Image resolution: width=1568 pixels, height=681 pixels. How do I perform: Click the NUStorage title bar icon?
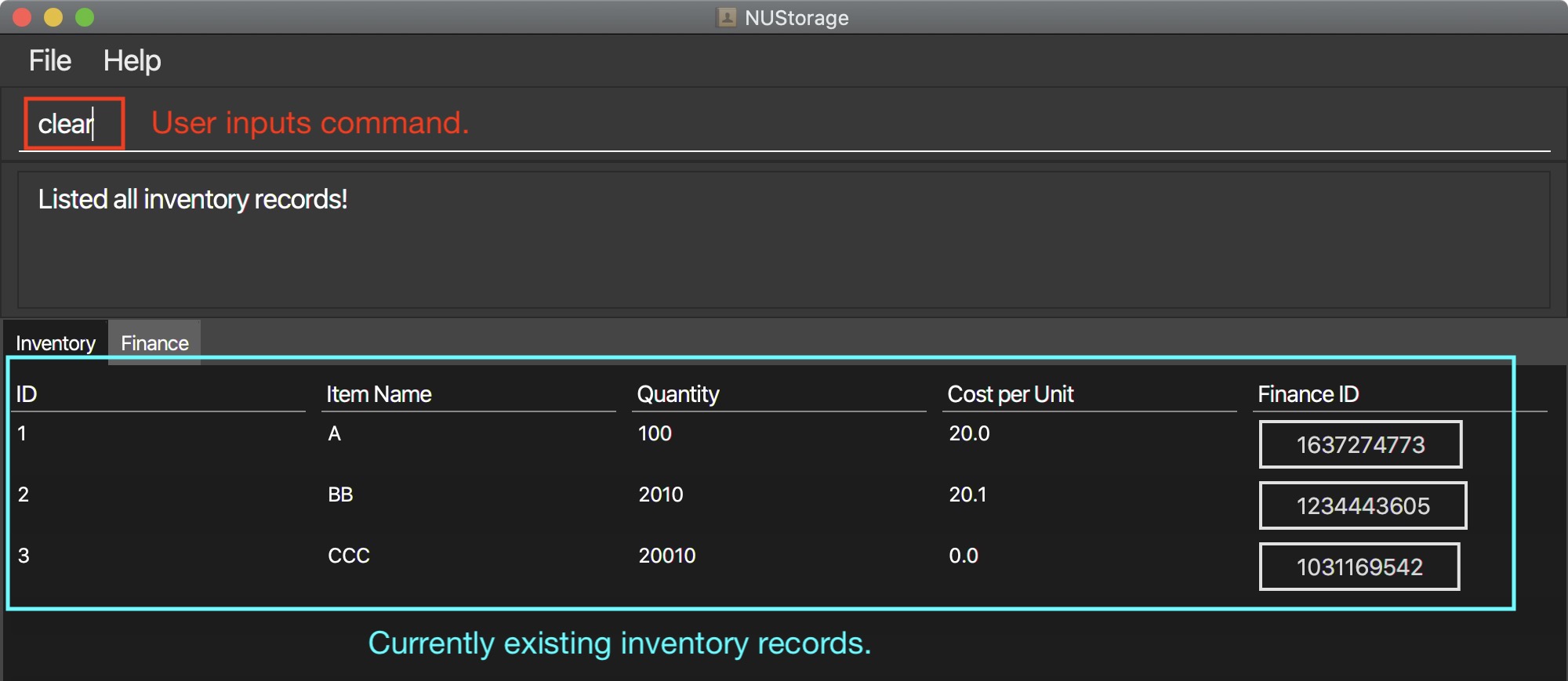pyautogui.click(x=727, y=17)
